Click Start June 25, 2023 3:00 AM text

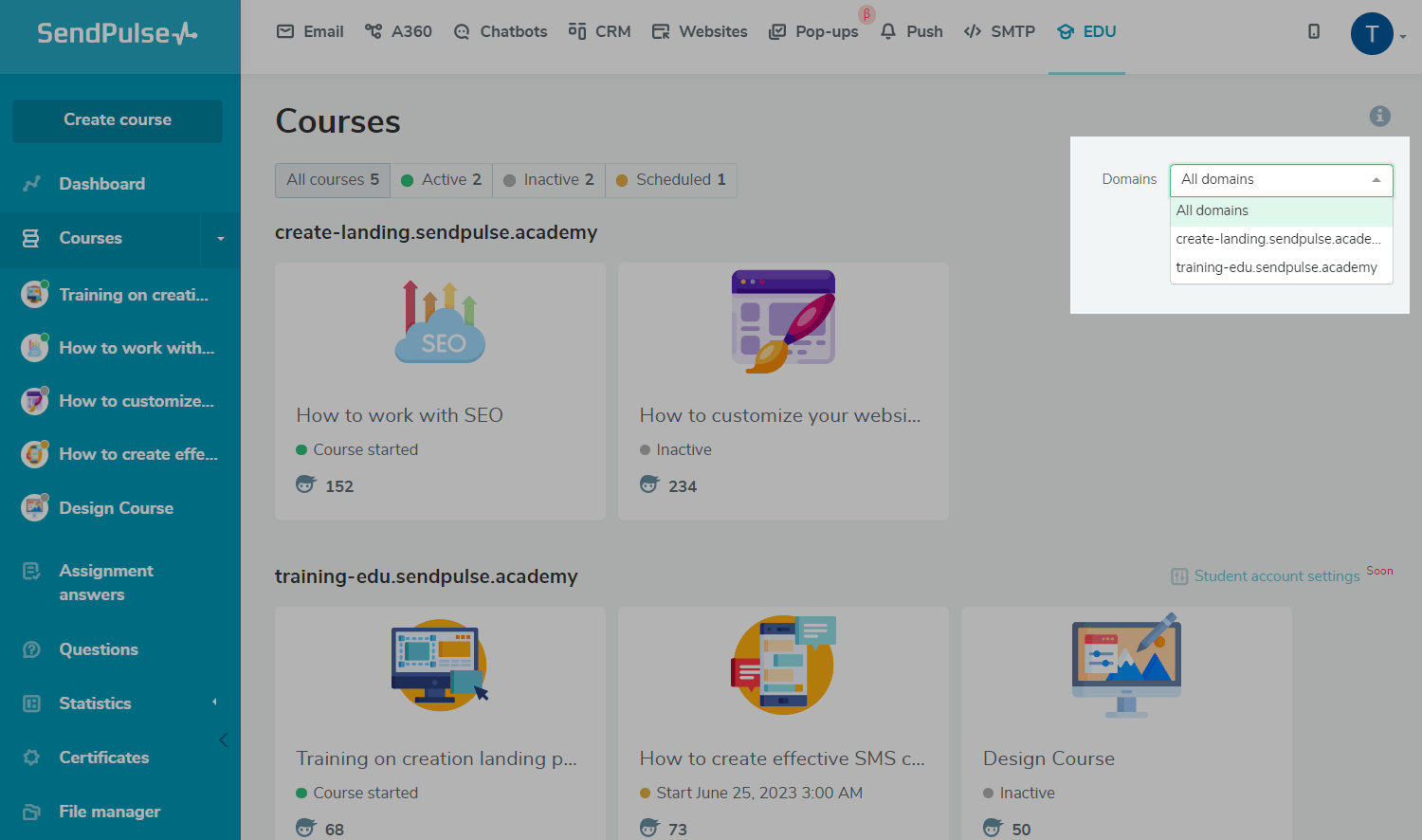(x=759, y=794)
